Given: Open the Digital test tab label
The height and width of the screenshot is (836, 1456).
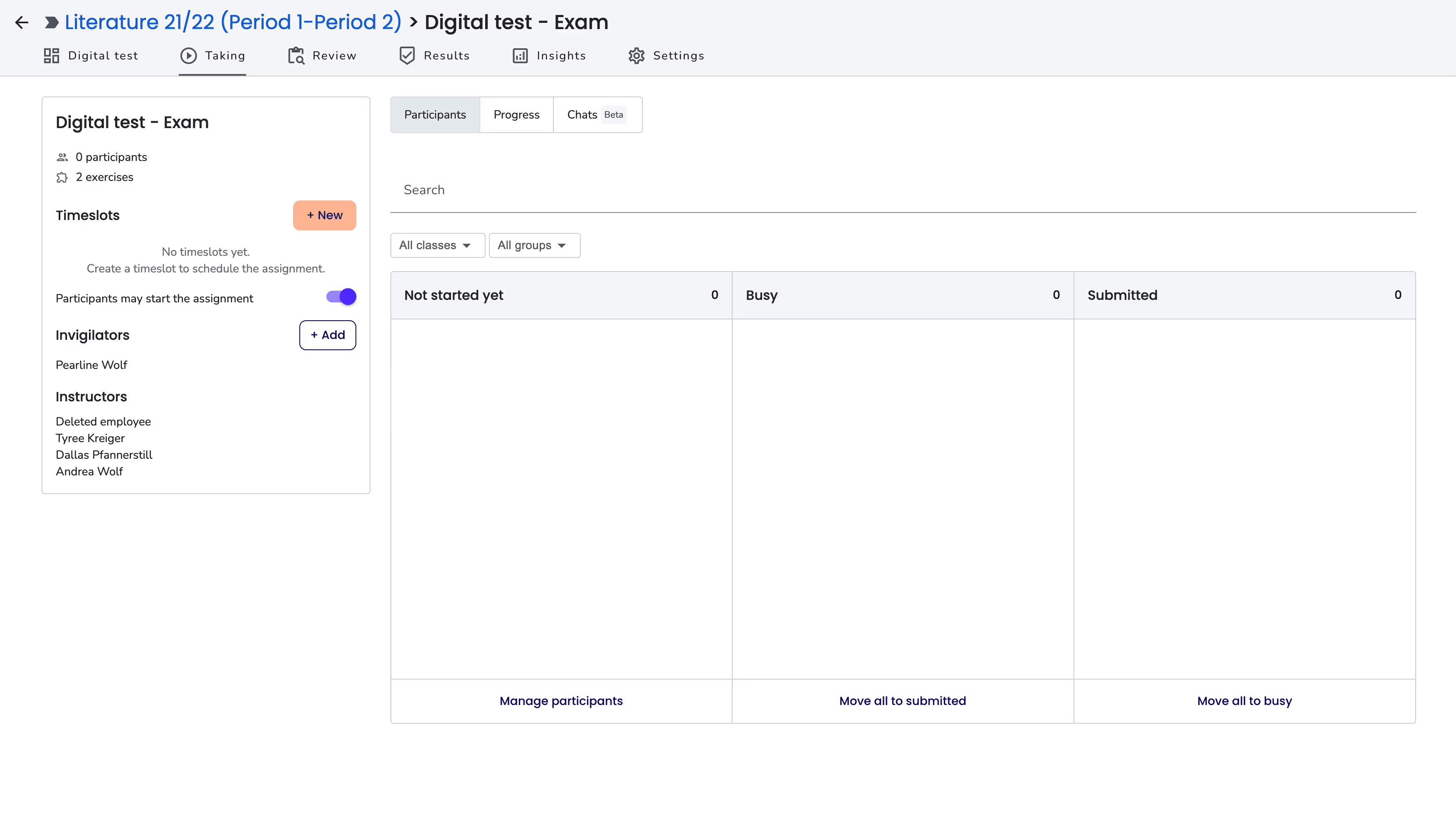Looking at the screenshot, I should pyautogui.click(x=103, y=56).
